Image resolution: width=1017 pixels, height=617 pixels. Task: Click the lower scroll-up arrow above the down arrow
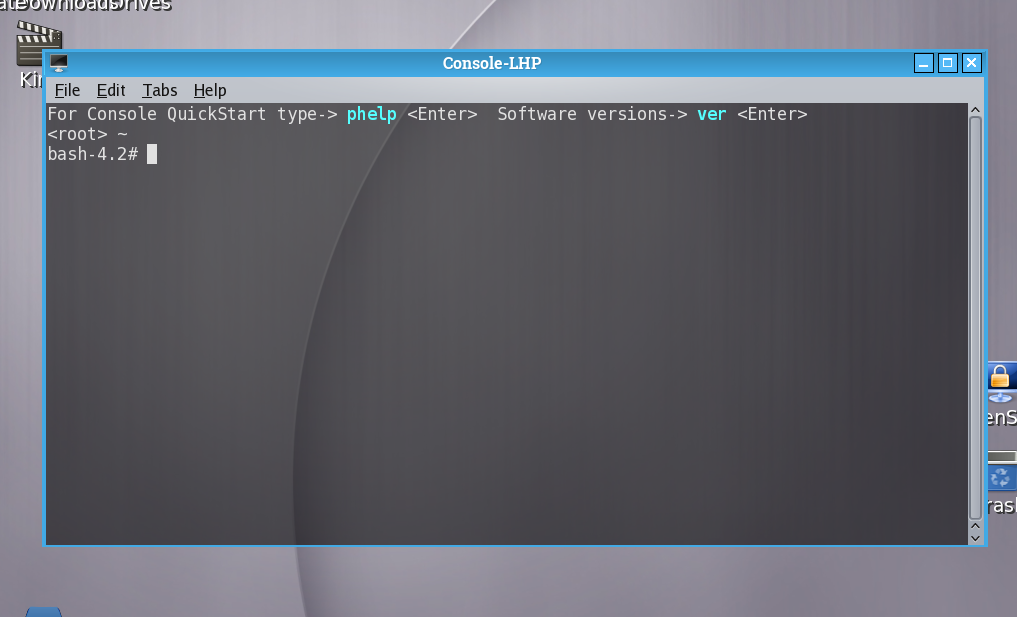click(x=975, y=526)
